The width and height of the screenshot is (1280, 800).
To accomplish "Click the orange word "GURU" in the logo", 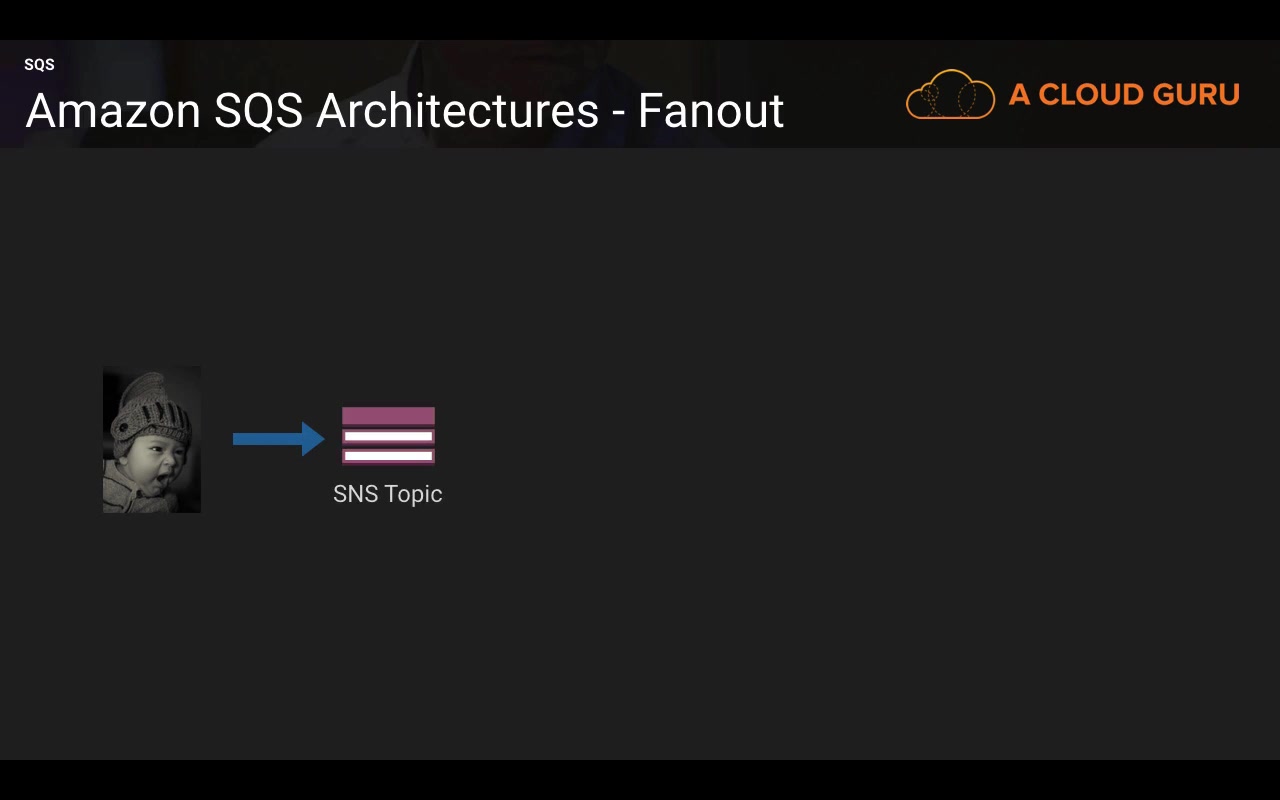I will 1196,95.
